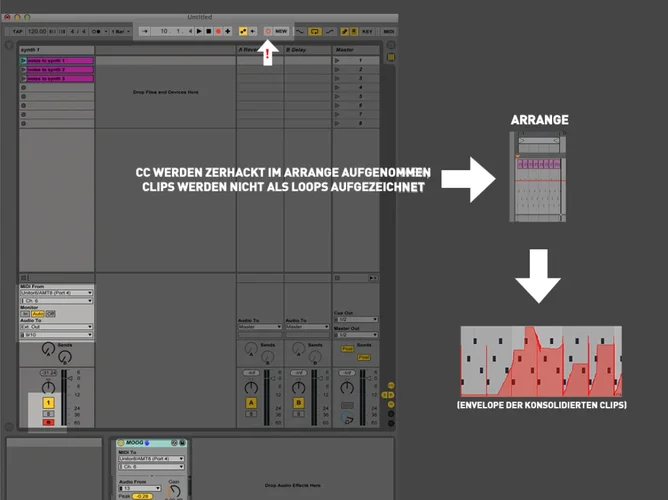This screenshot has height=500, width=668.
Task: Click the KEY map mode button
Action: 367,31
